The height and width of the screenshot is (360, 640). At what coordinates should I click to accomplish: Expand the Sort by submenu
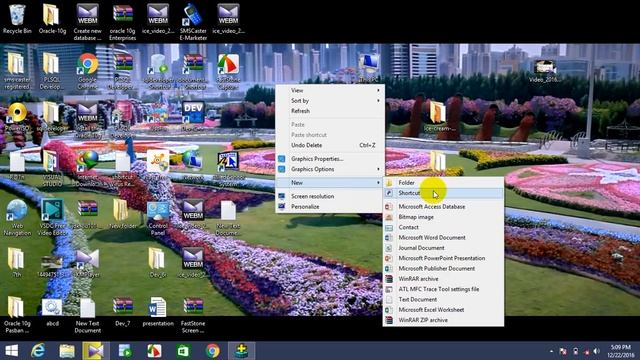330,100
